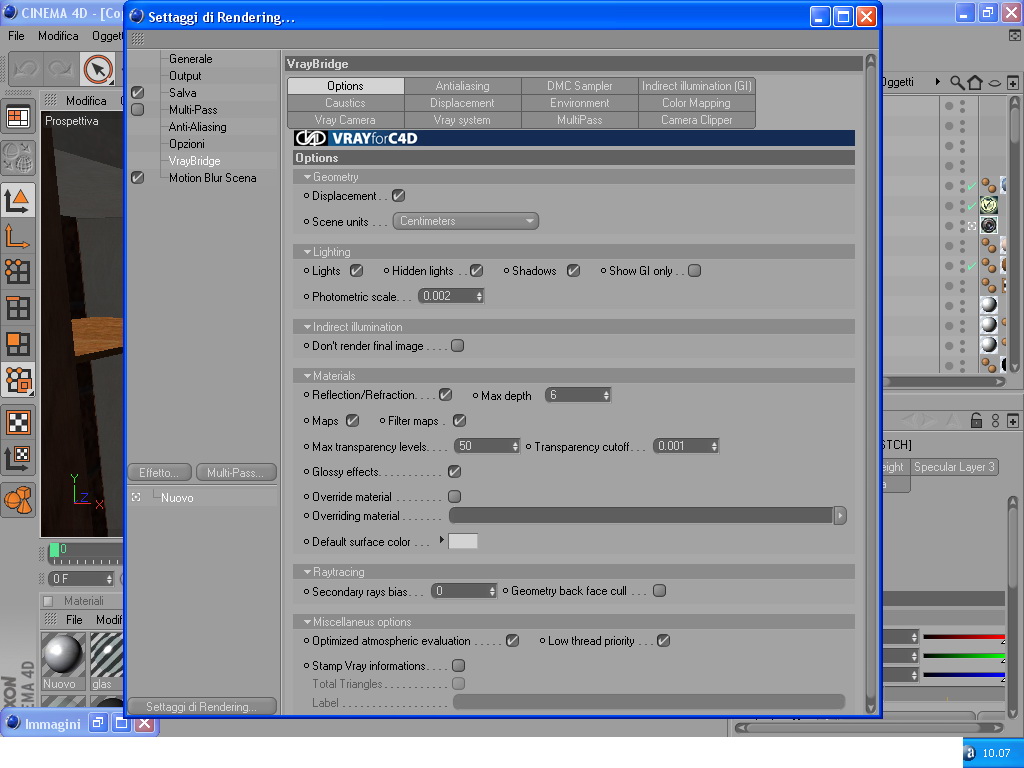The image size is (1024, 768).
Task: Open the Scene units Centimeters dropdown
Action: [466, 221]
